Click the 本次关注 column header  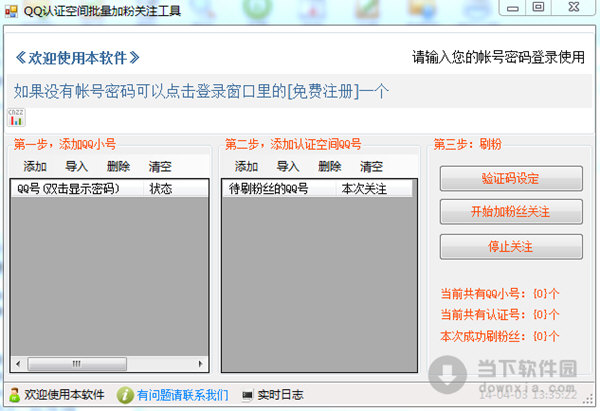pos(374,189)
